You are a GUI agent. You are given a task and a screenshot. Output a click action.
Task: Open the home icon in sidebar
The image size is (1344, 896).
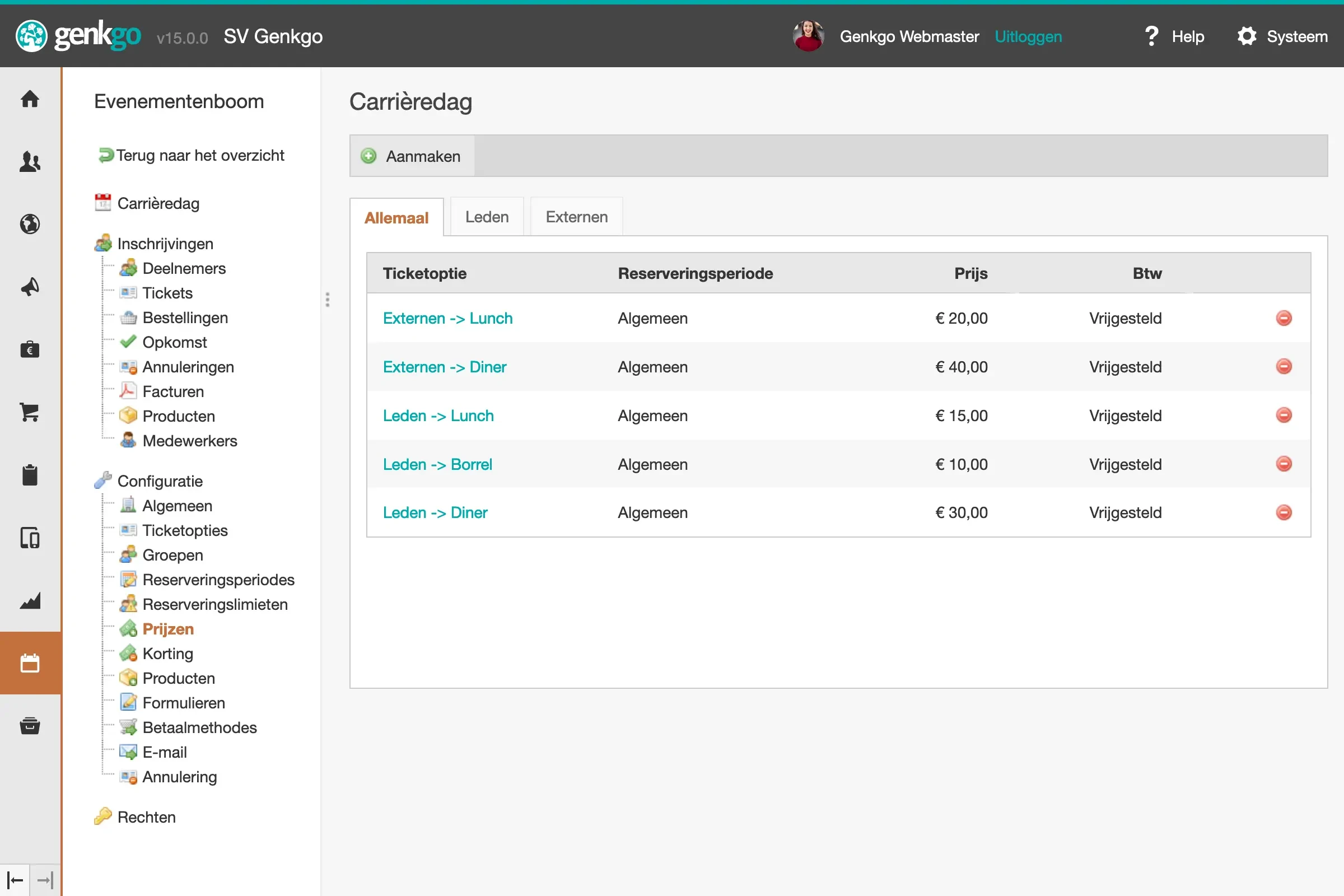pos(30,99)
